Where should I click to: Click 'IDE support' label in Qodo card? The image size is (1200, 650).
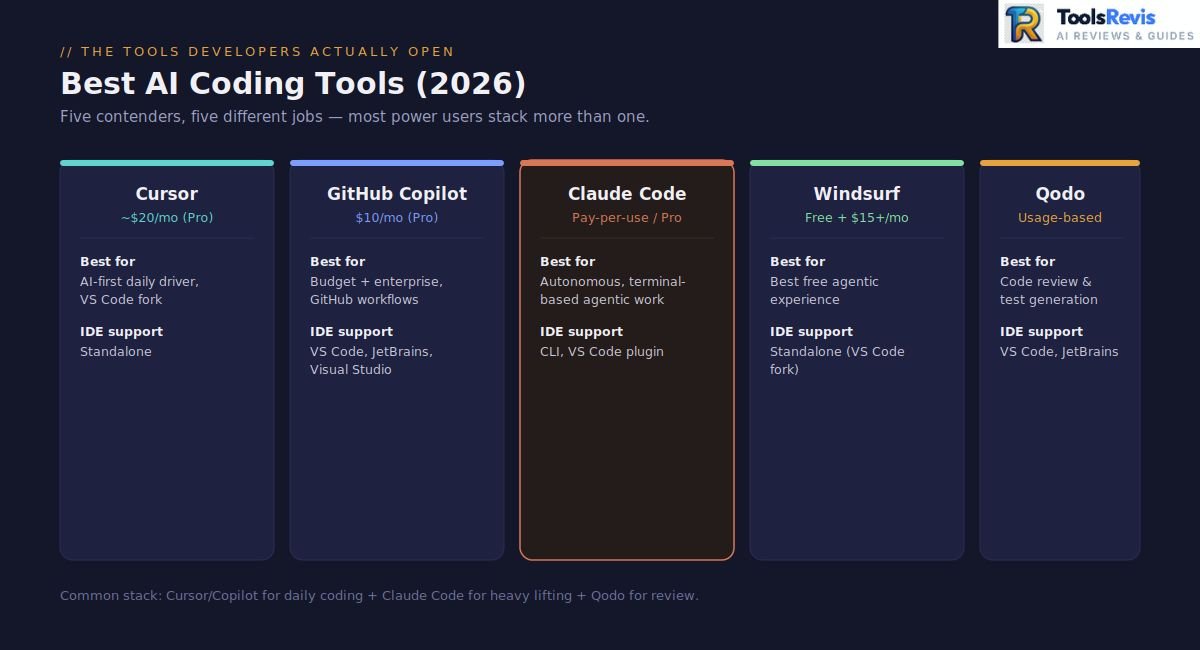[x=1041, y=331]
